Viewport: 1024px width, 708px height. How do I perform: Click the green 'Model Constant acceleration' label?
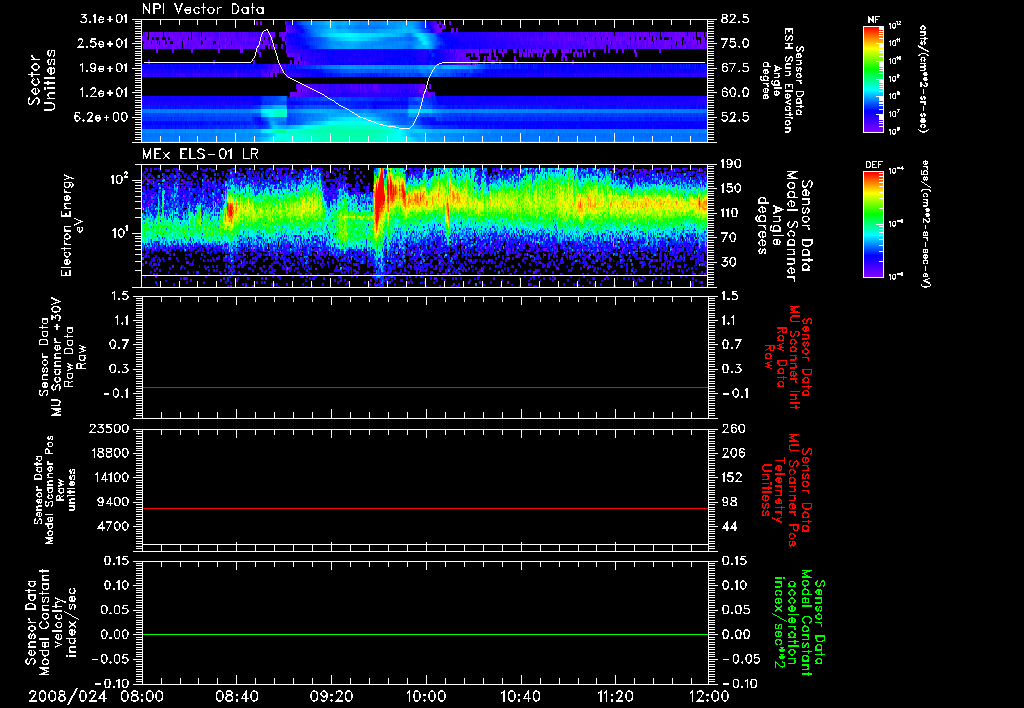[798, 623]
